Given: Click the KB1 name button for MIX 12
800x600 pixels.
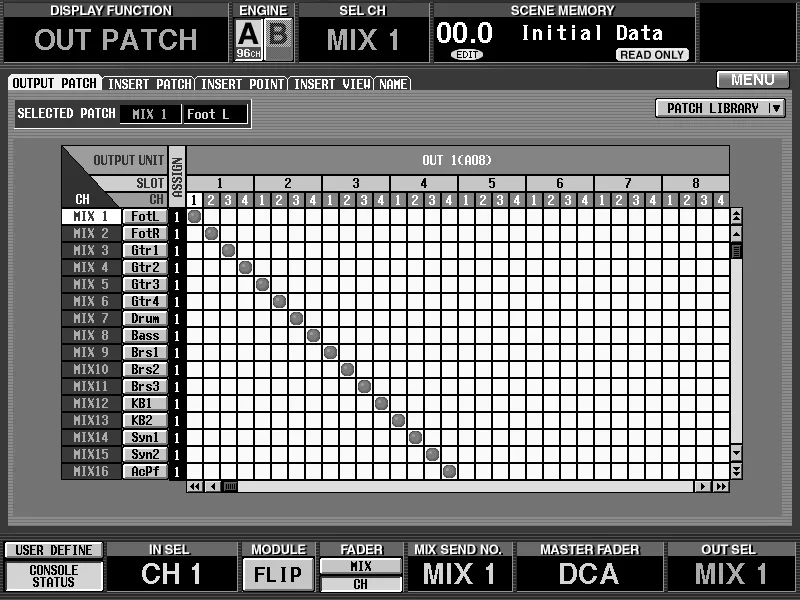Looking at the screenshot, I should click(145, 403).
